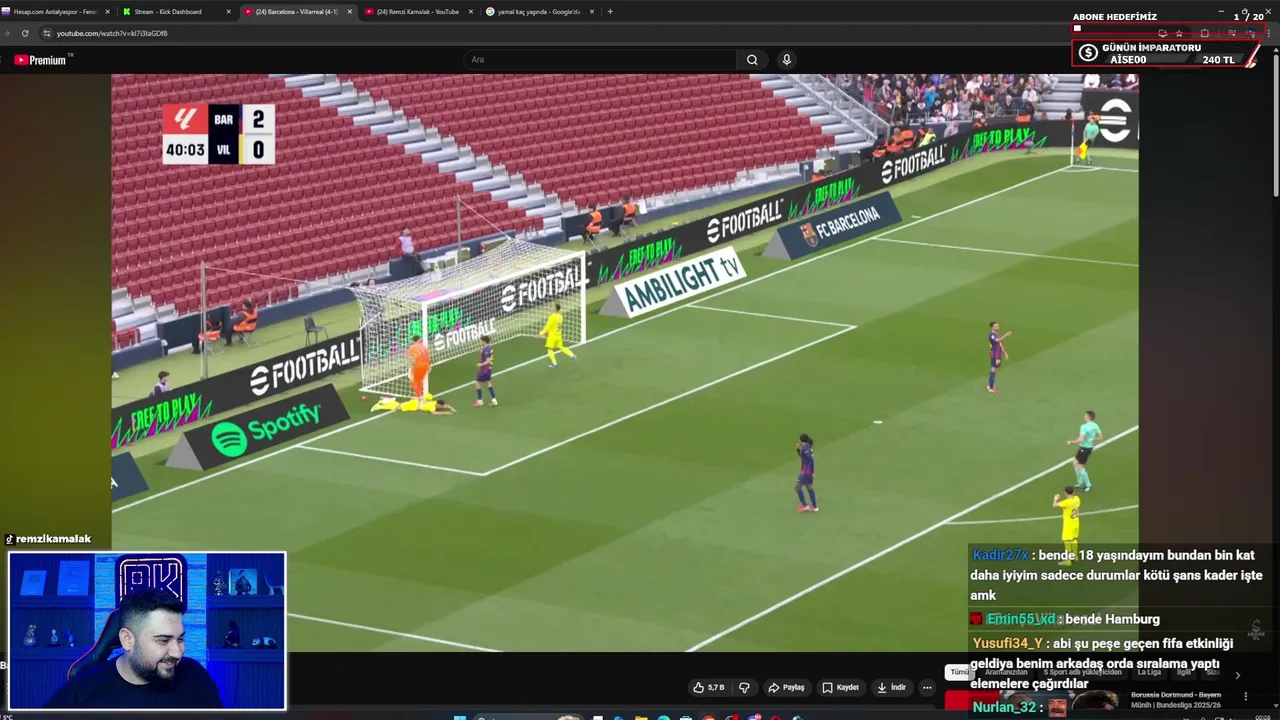1280x720 pixels.
Task: Show more filter chips with the right chevron
Action: (1237, 674)
